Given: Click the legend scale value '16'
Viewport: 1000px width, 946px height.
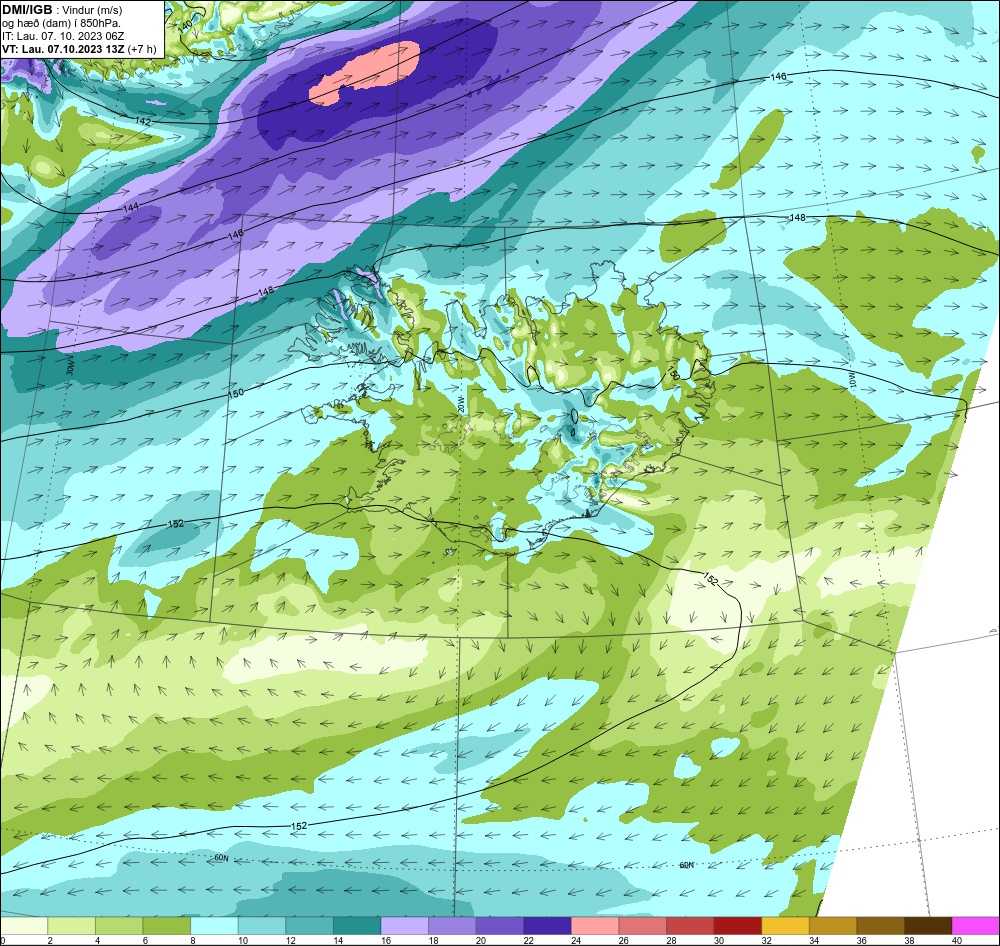Looking at the screenshot, I should (x=386, y=940).
